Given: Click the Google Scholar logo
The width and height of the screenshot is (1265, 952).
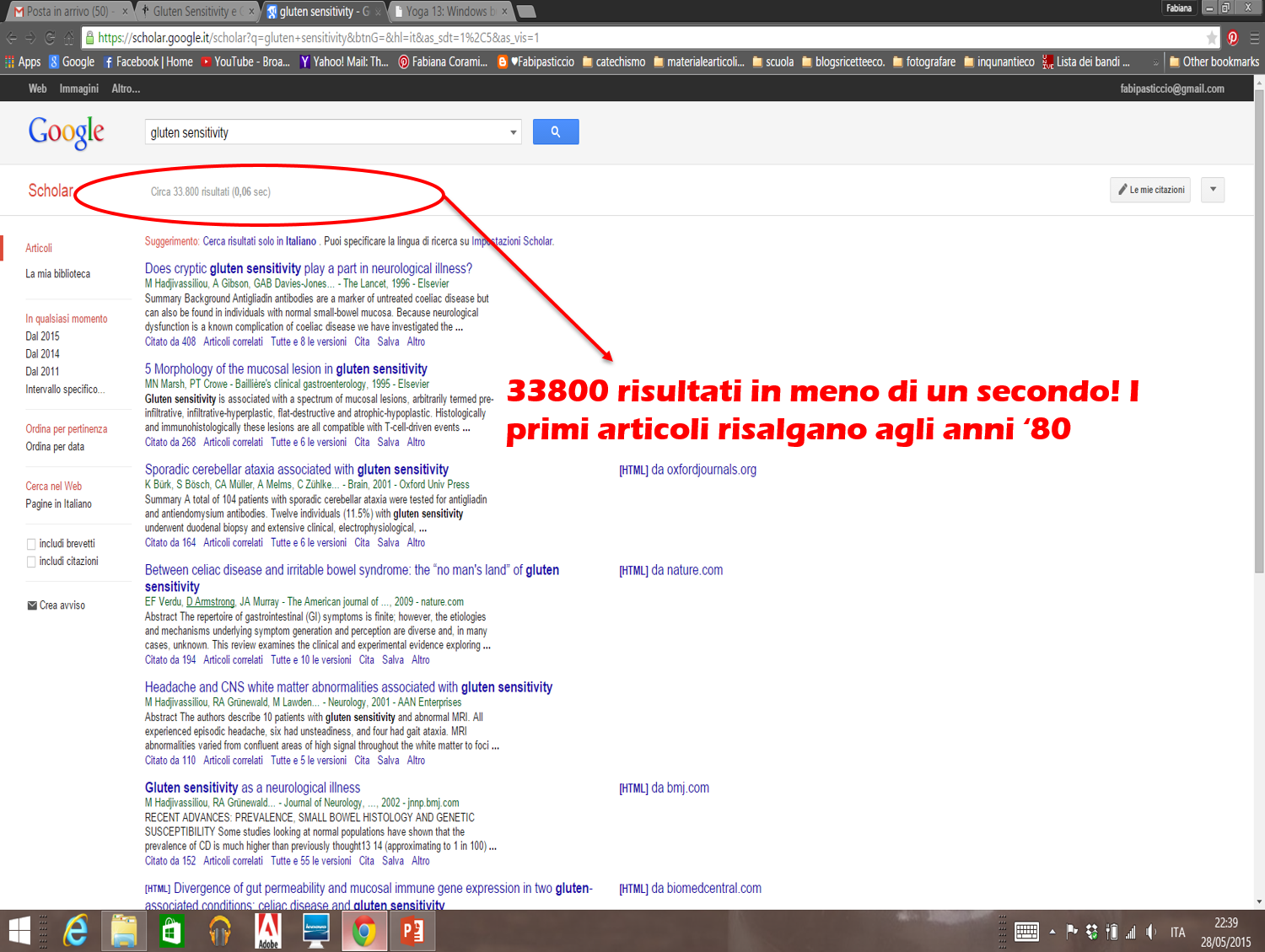Looking at the screenshot, I should [66, 132].
